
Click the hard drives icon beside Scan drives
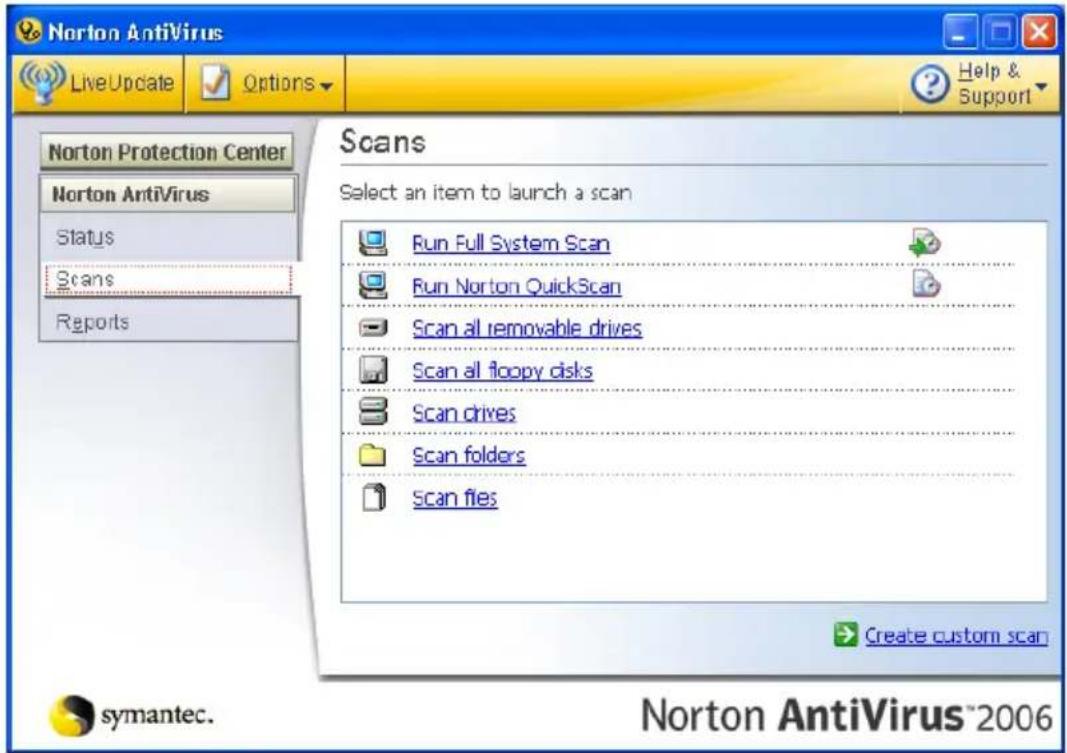click(373, 412)
